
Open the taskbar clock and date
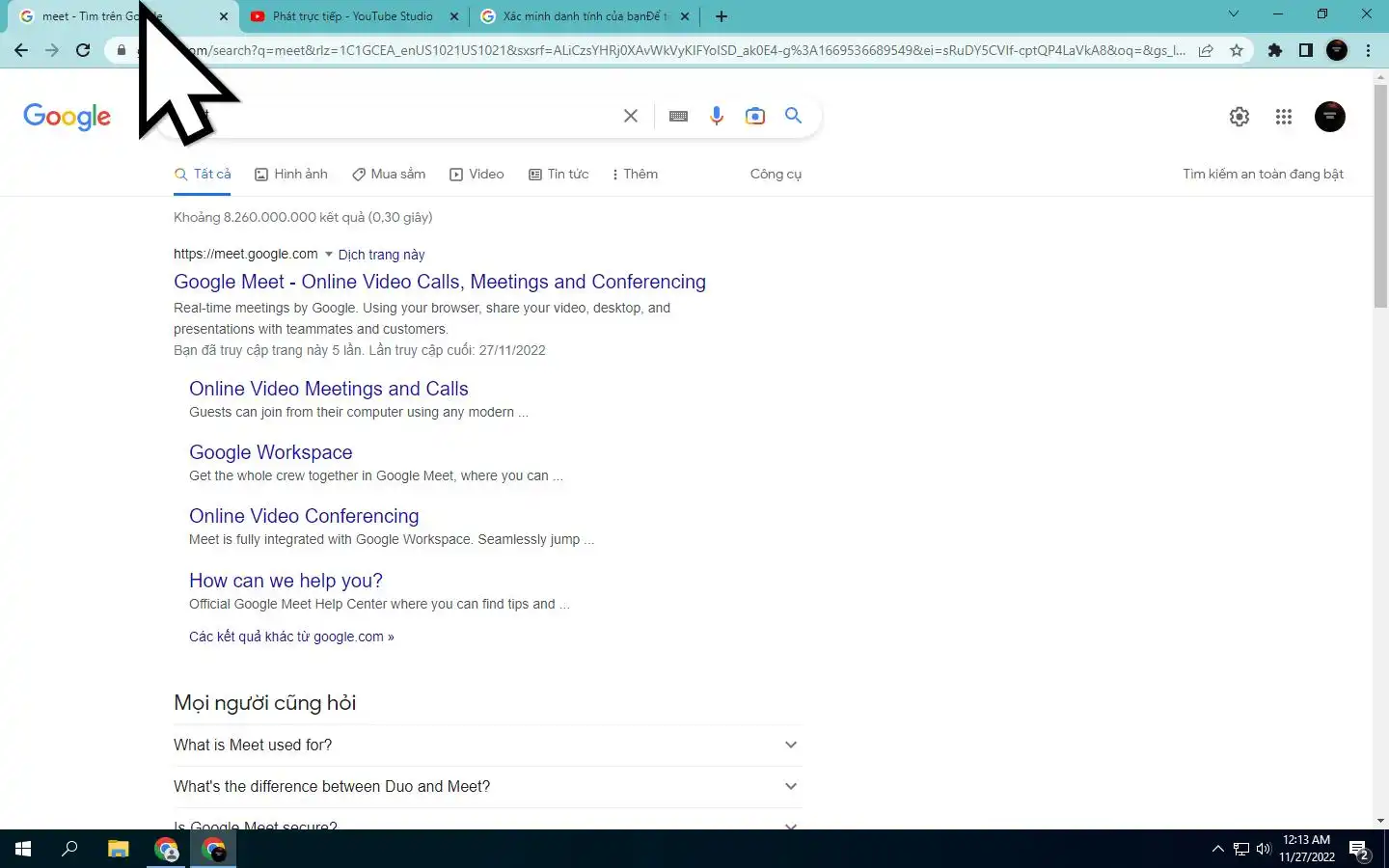[1307, 849]
